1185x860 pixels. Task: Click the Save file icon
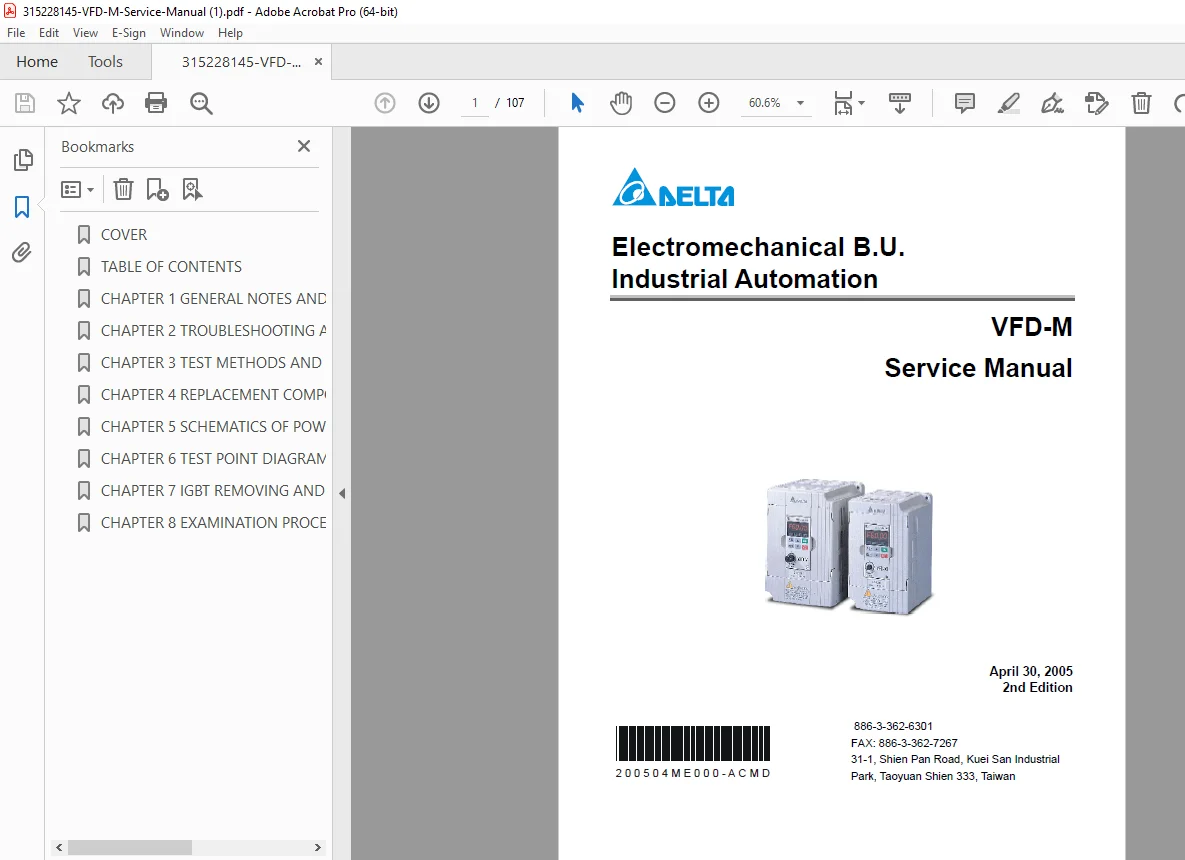click(x=25, y=103)
